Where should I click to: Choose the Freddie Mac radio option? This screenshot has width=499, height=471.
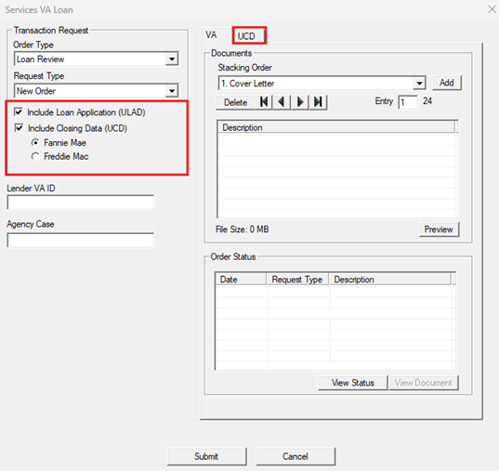(x=35, y=156)
